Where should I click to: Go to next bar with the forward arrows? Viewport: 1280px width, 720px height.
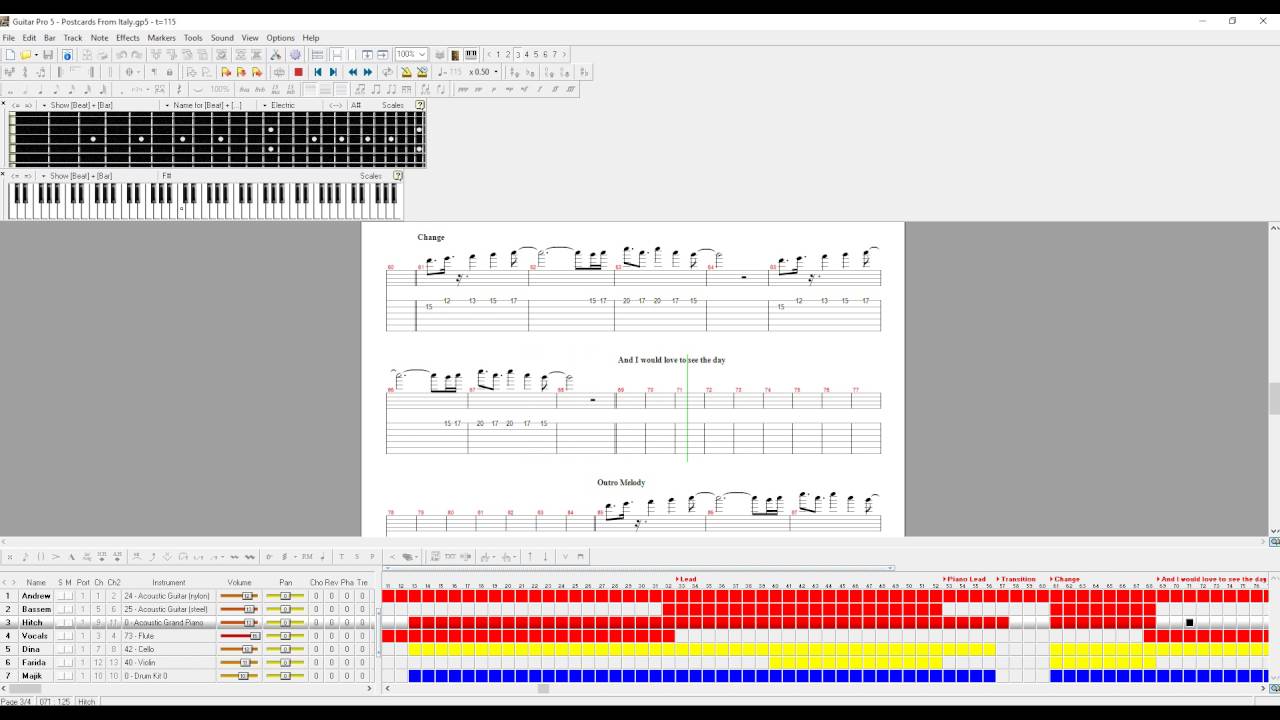(x=368, y=72)
